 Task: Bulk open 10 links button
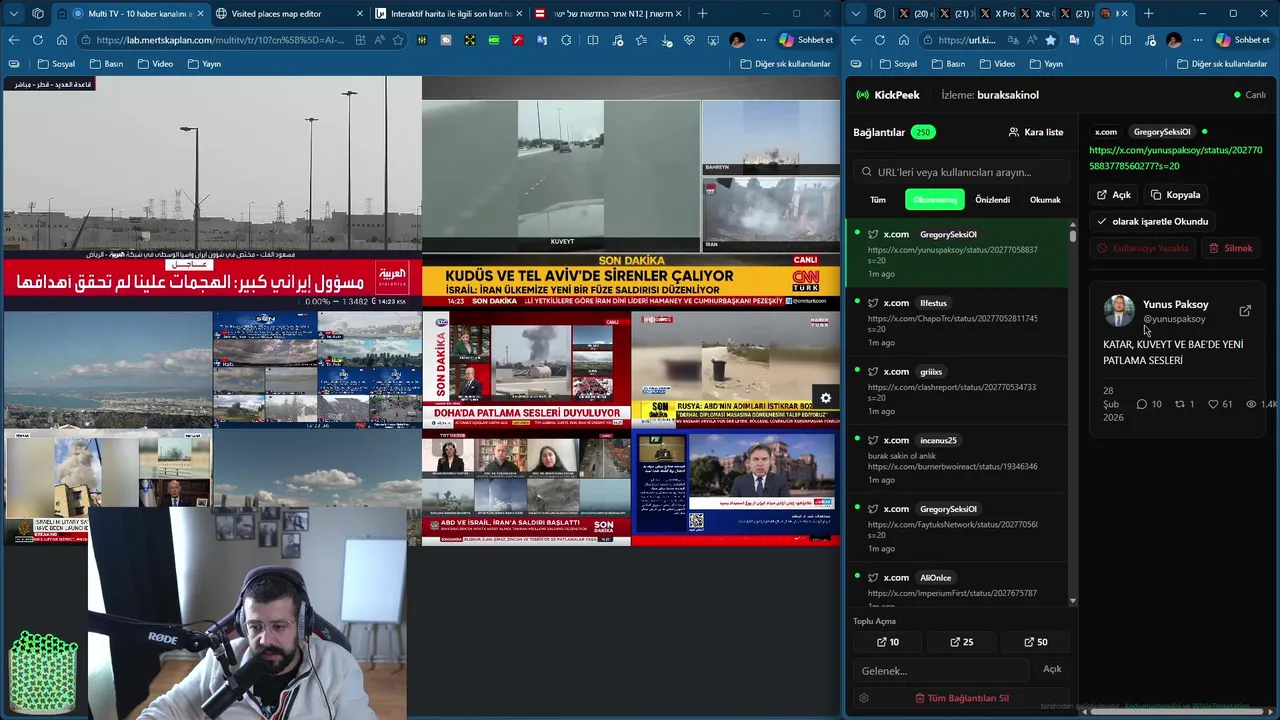point(888,642)
